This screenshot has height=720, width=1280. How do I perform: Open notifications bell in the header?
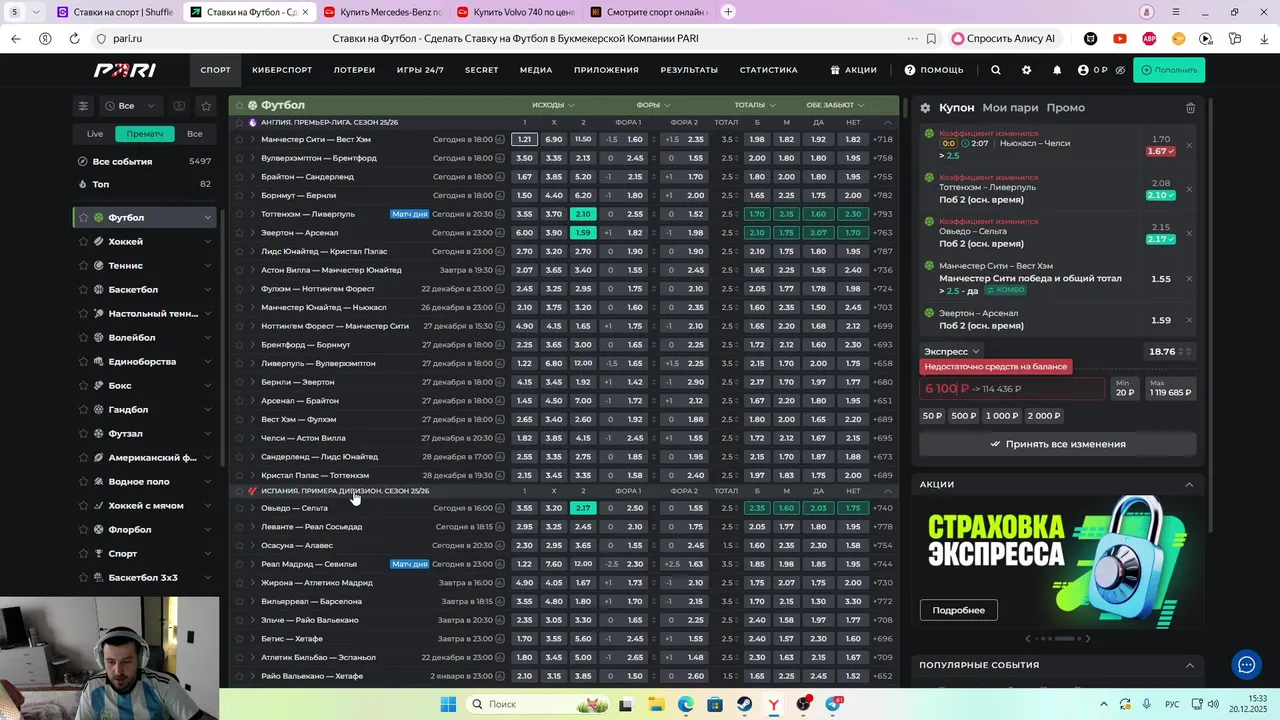(1057, 70)
